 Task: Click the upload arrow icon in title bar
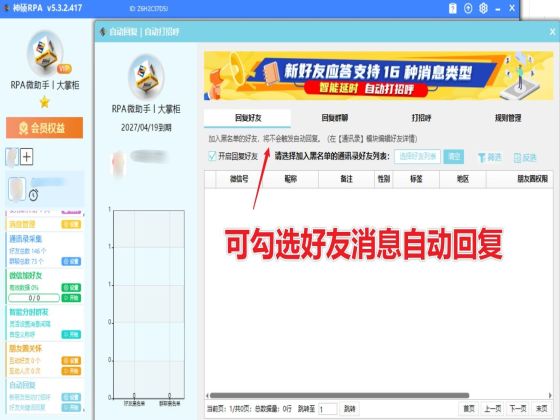[468, 8]
